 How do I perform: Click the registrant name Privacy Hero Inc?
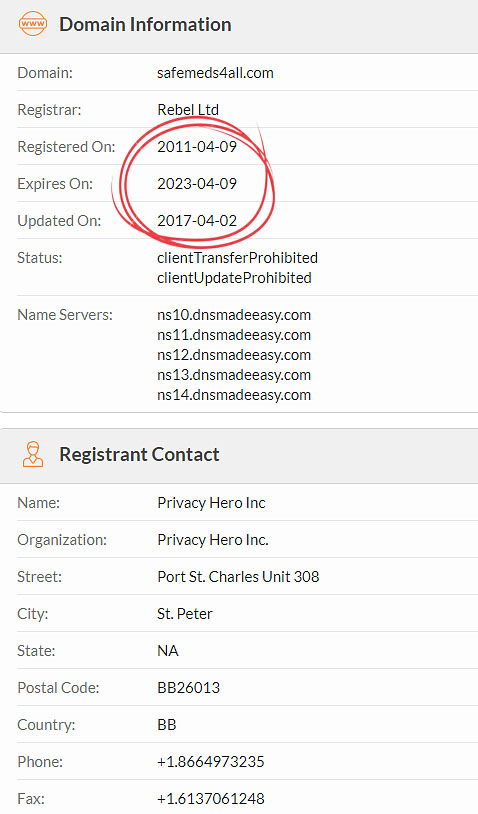pyautogui.click(x=211, y=503)
